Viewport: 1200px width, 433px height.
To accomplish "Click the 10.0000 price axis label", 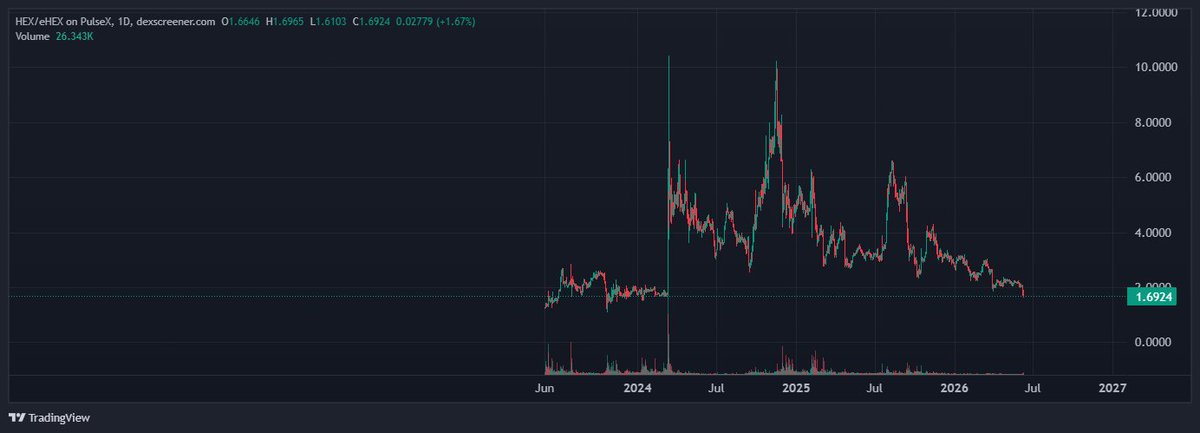I will coord(1154,68).
